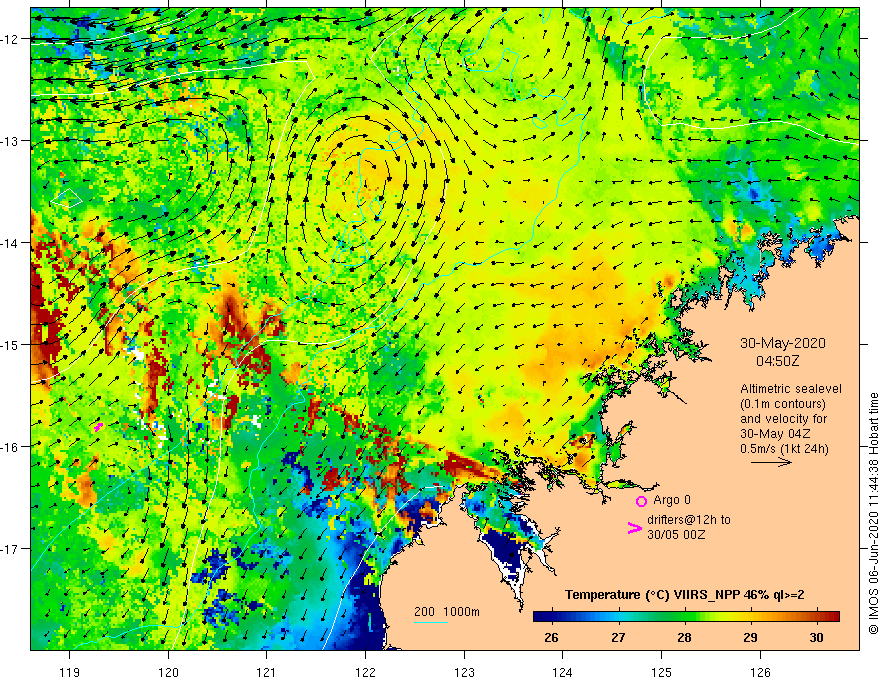Click the magenta drifter marker near 119.3E
880x680 pixels.
click(98, 428)
